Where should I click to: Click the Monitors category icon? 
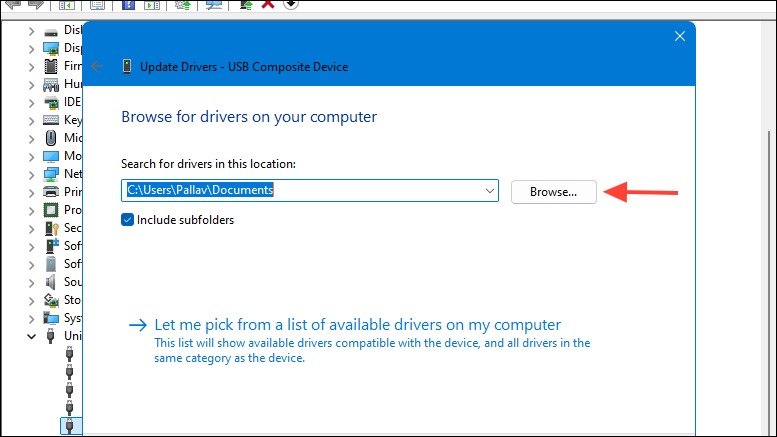(x=51, y=157)
